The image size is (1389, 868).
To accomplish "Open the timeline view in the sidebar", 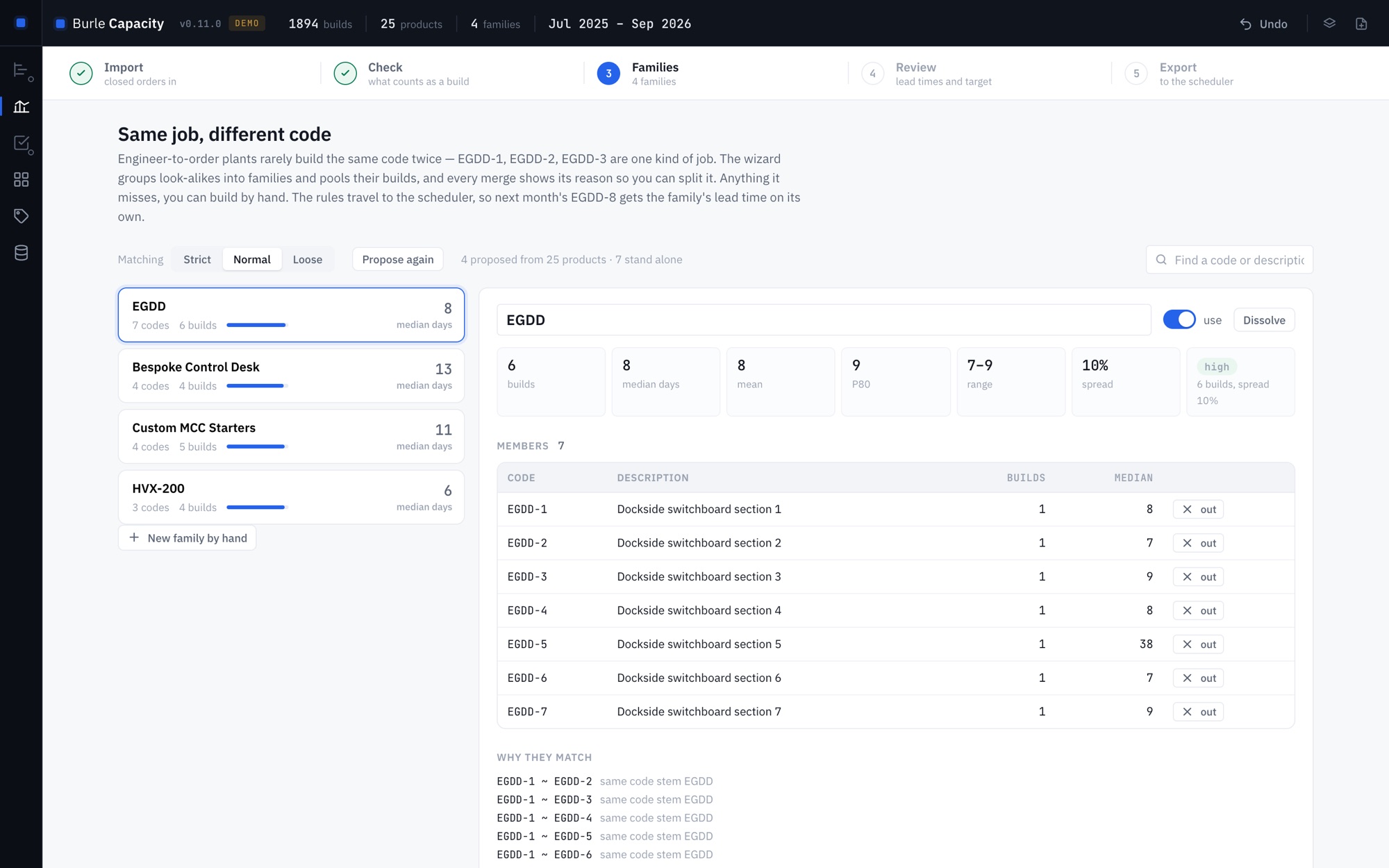I will point(22,71).
